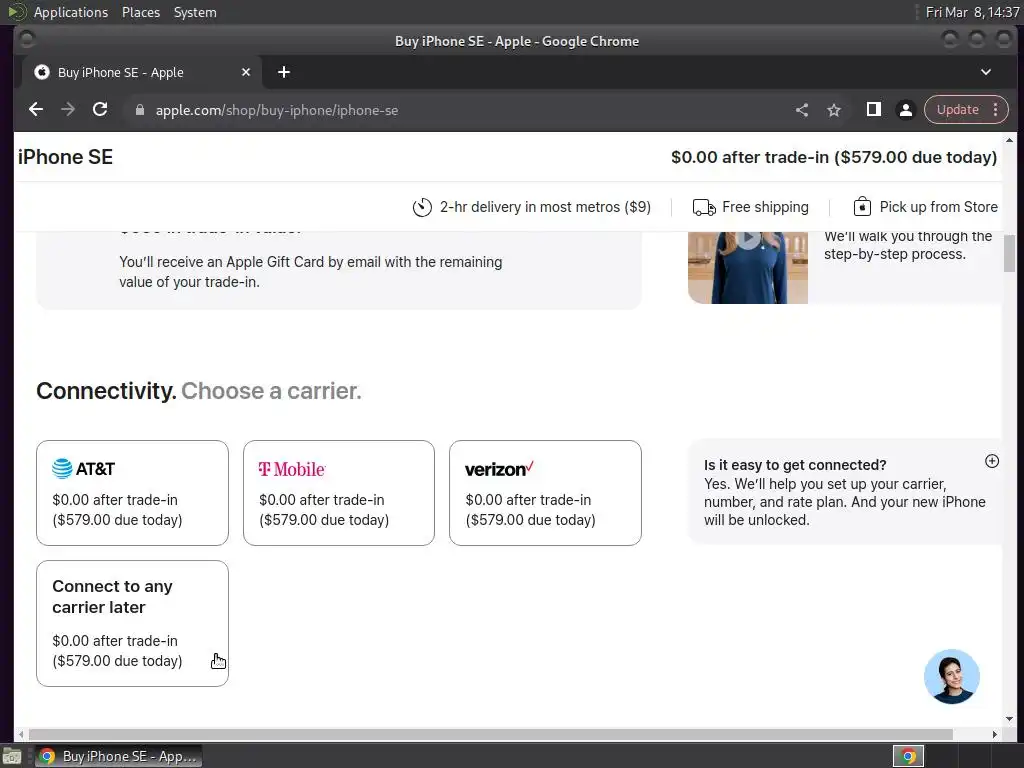
Task: Select Connect to any carrier later
Action: click(x=133, y=624)
